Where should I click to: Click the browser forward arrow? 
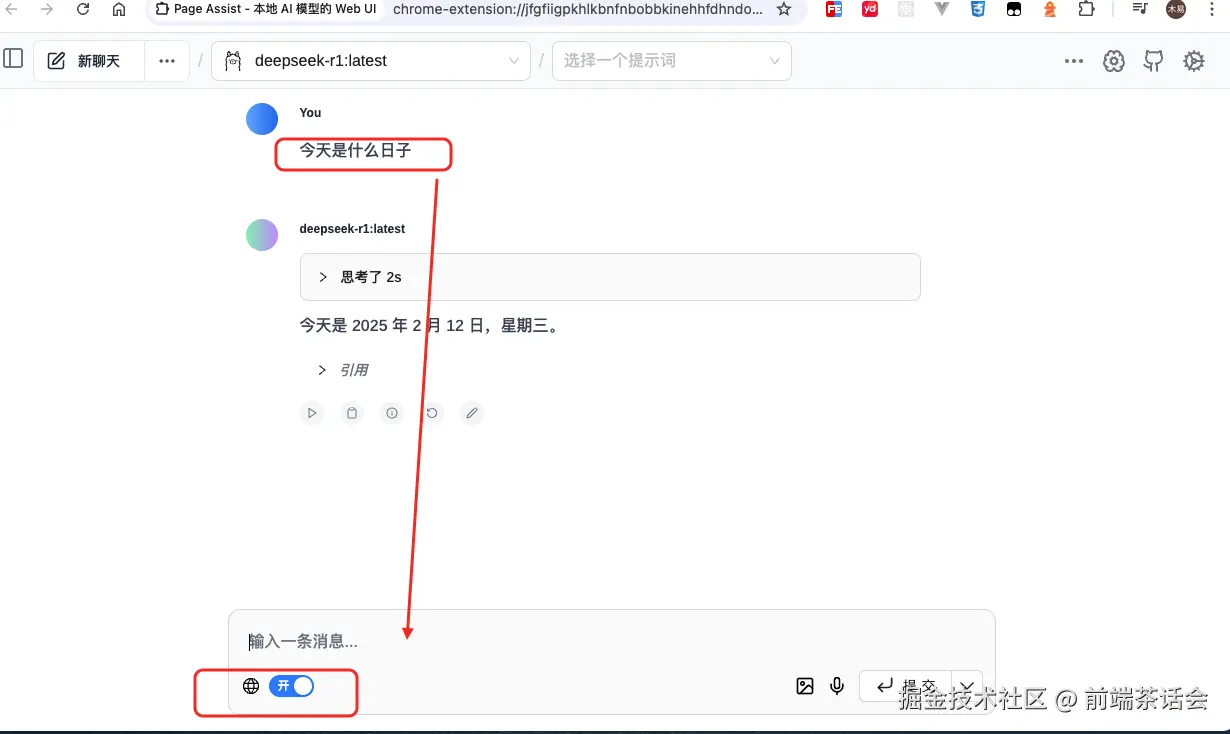pyautogui.click(x=46, y=9)
